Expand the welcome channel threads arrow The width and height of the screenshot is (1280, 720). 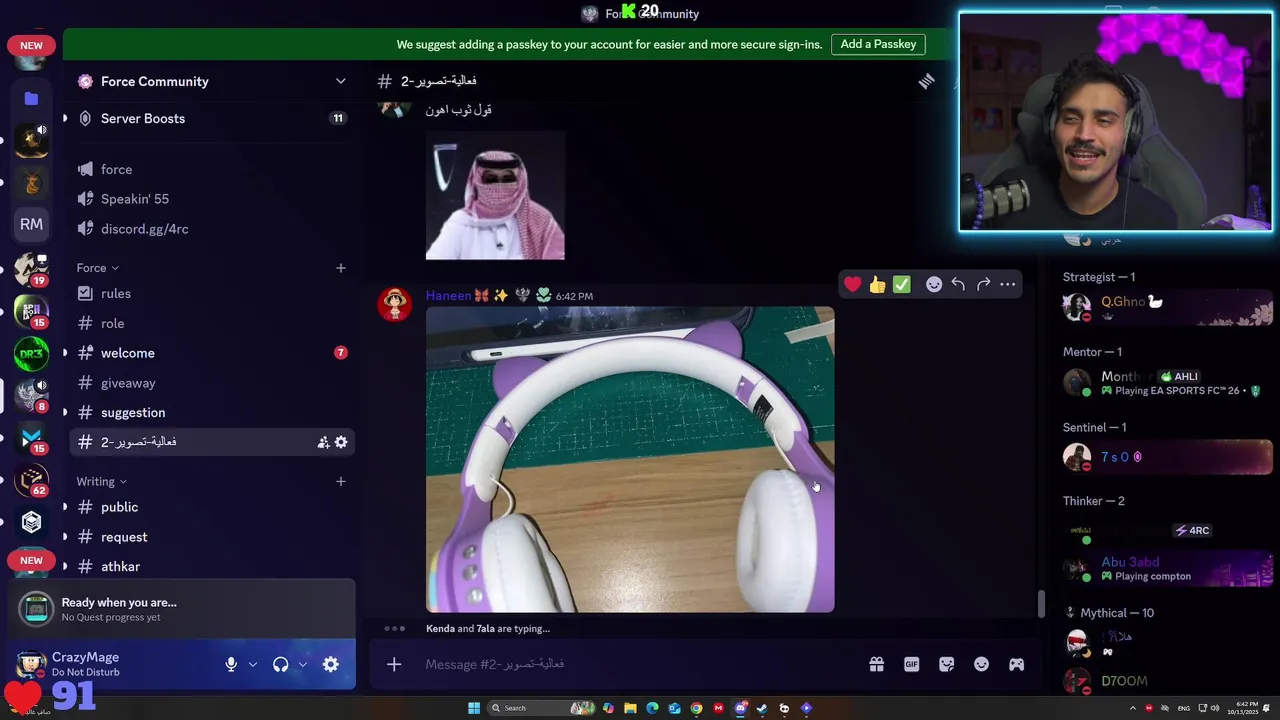[65, 353]
